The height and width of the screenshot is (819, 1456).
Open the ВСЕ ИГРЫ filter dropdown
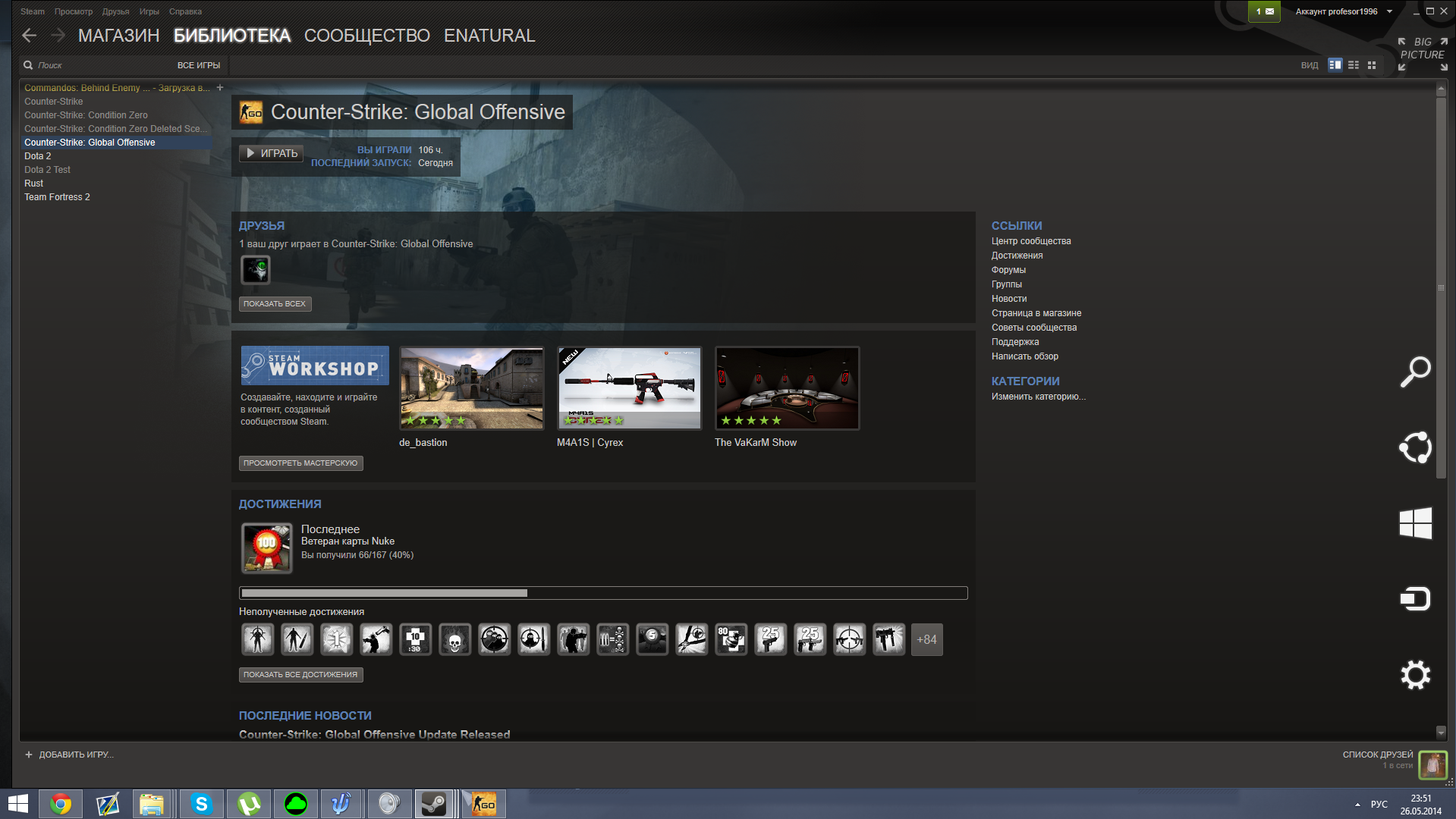pos(199,65)
